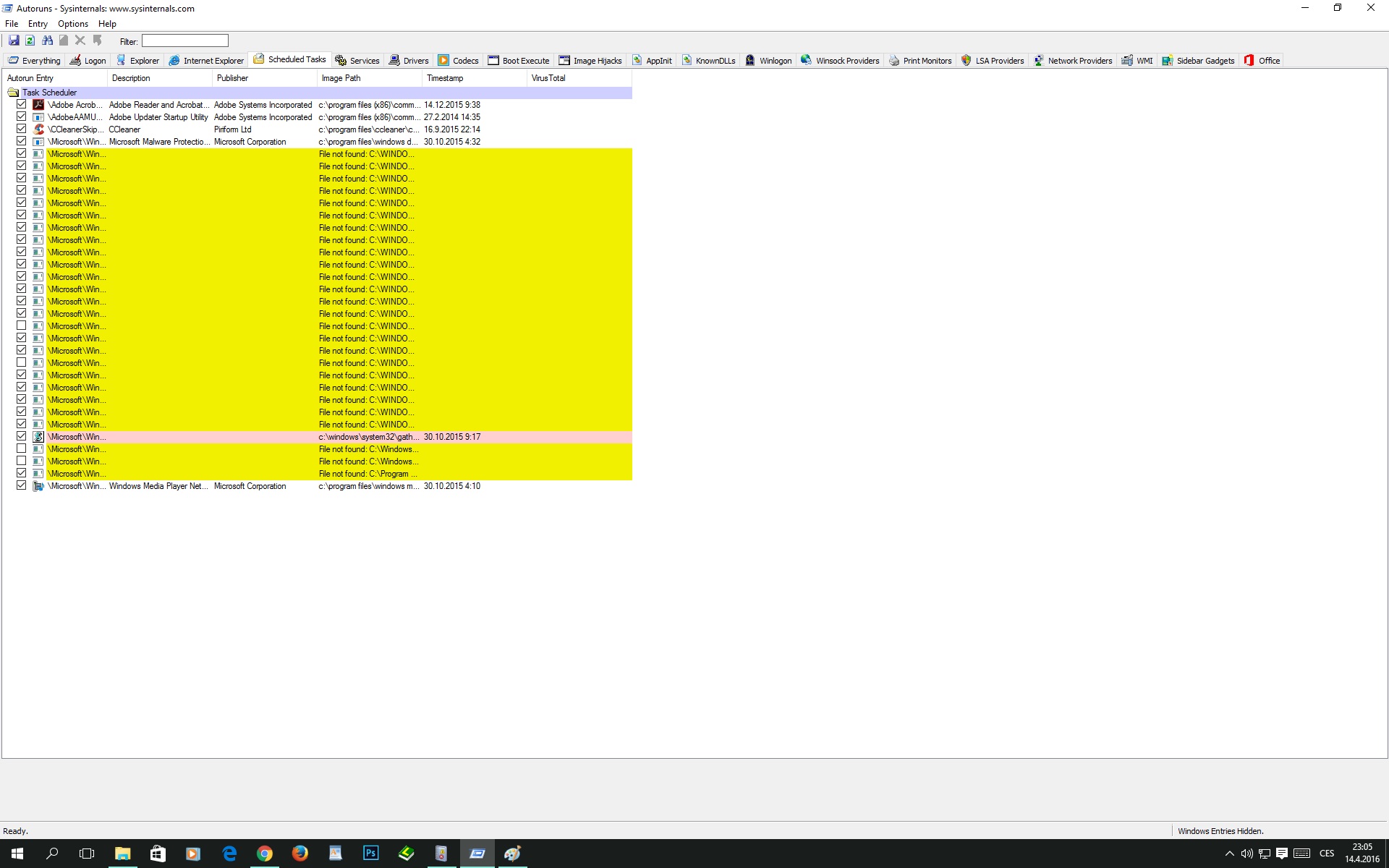Click the Delete X toolbar icon
The width and height of the screenshot is (1389, 868).
point(80,41)
